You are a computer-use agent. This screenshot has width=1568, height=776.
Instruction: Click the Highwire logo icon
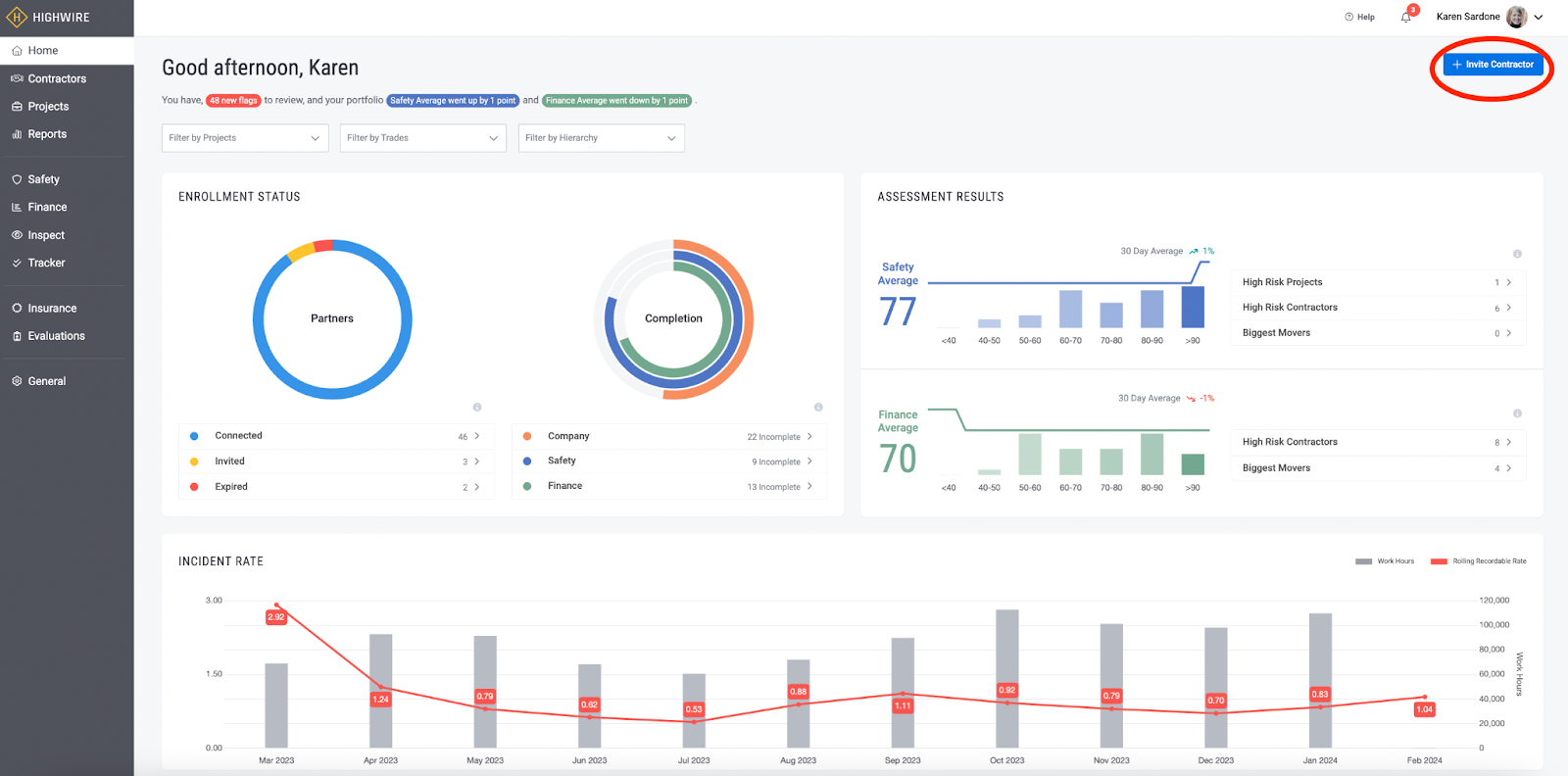(x=17, y=18)
